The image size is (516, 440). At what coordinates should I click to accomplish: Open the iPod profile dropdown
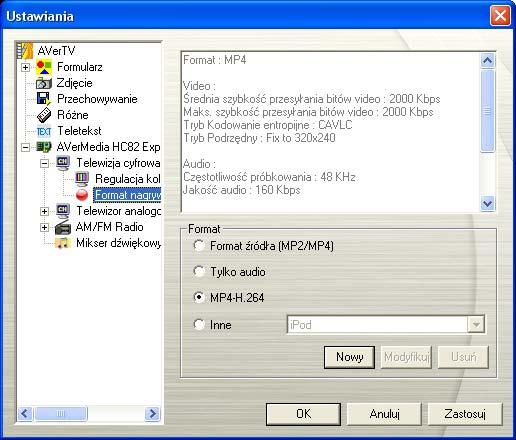(476, 324)
